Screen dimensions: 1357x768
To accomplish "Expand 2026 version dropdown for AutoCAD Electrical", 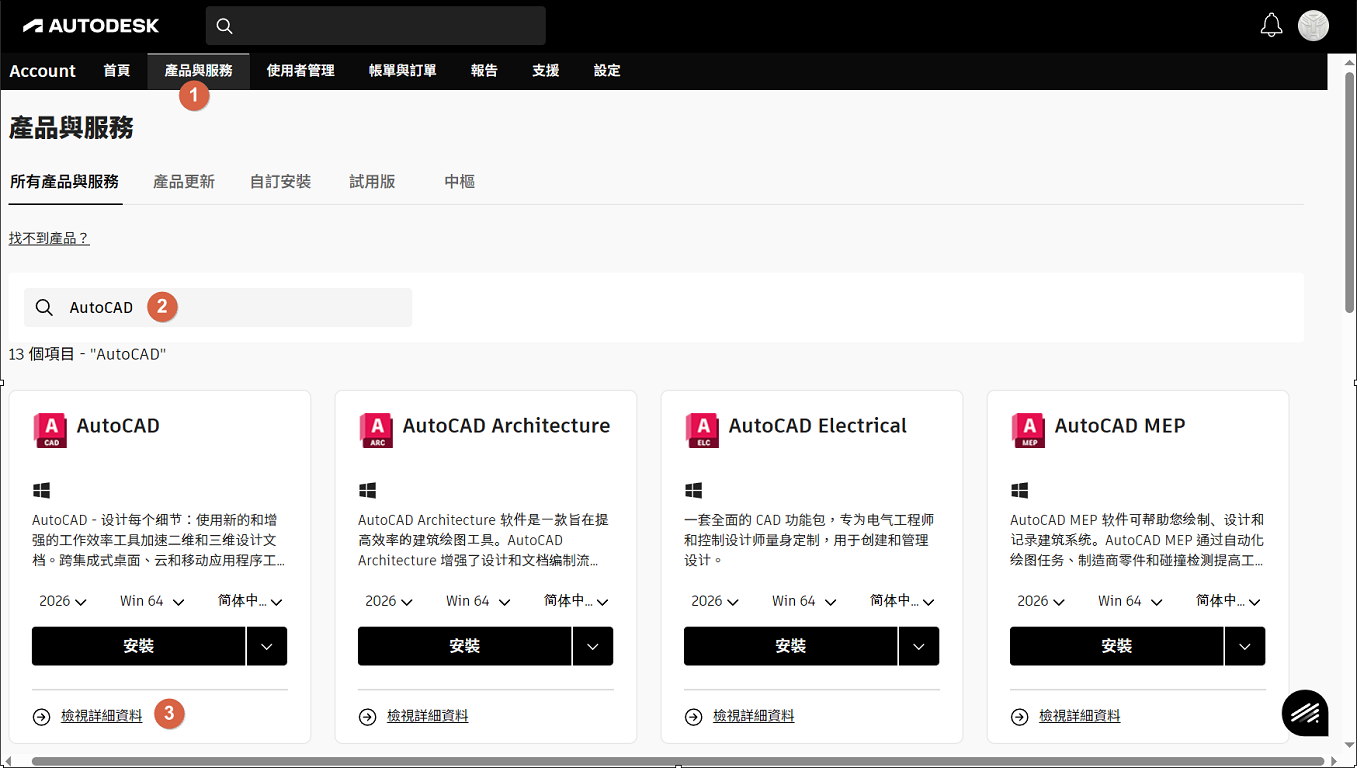I will (x=715, y=601).
